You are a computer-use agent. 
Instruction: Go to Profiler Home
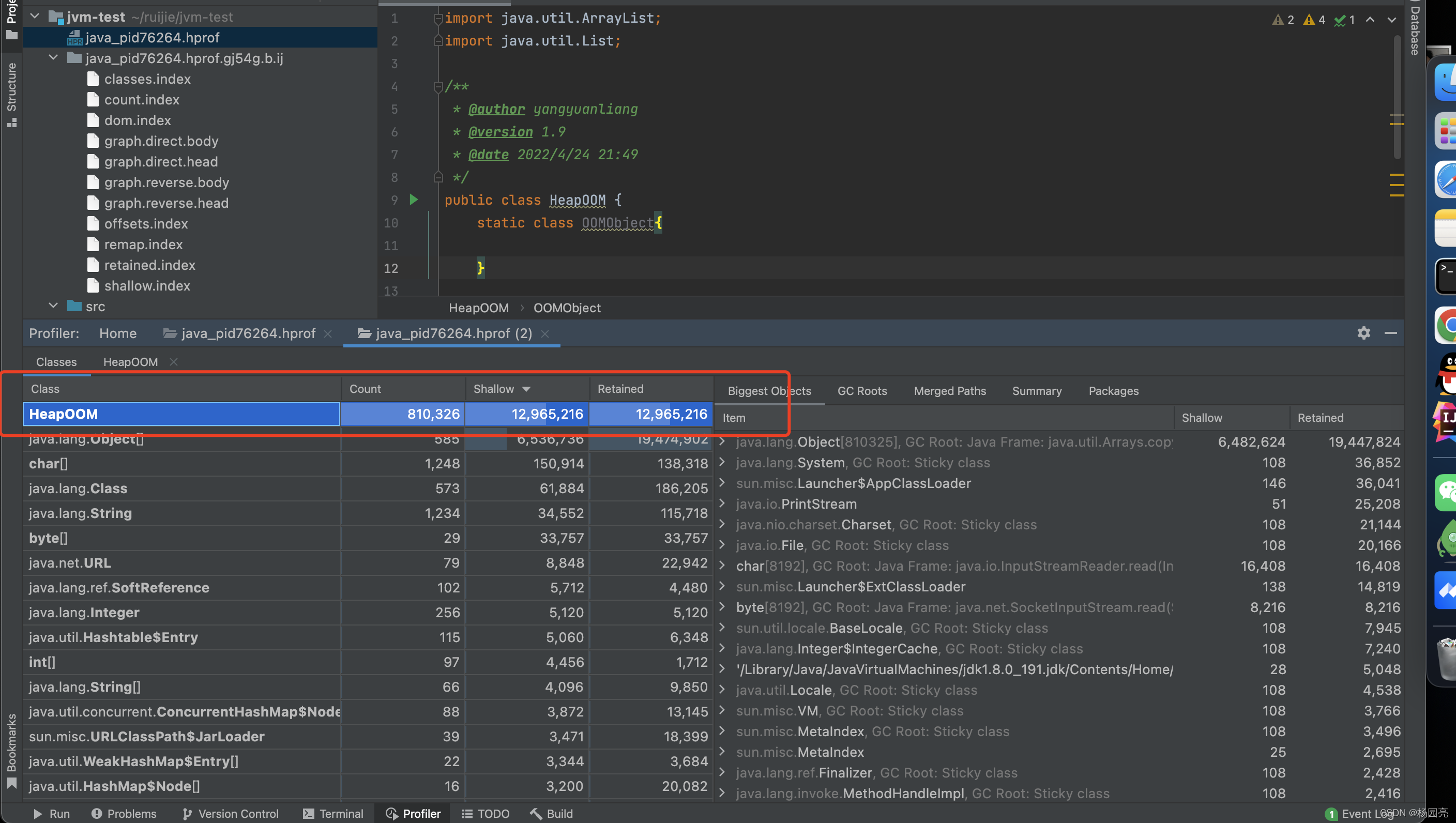point(117,333)
